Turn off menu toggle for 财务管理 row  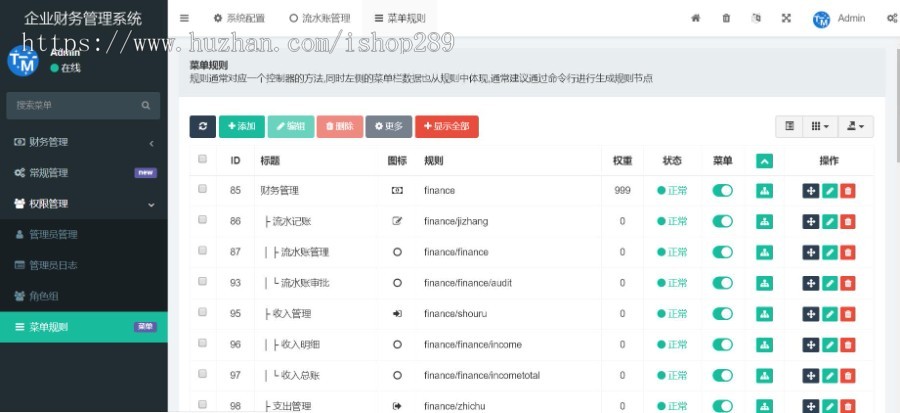[722, 190]
